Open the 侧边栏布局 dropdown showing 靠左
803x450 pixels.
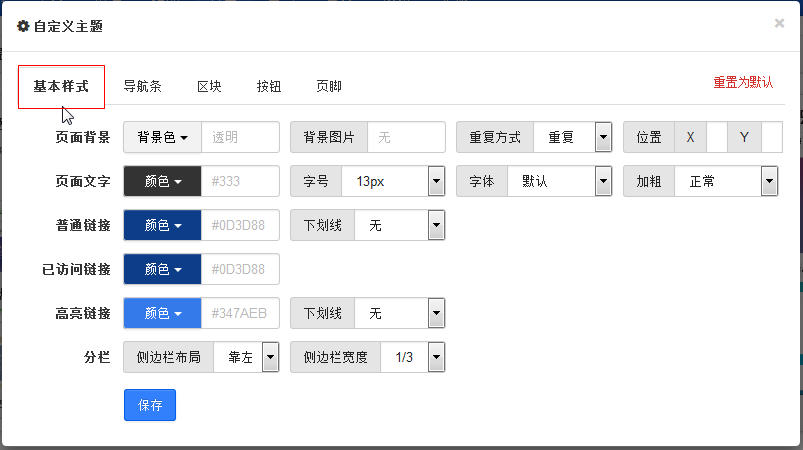tap(246, 357)
